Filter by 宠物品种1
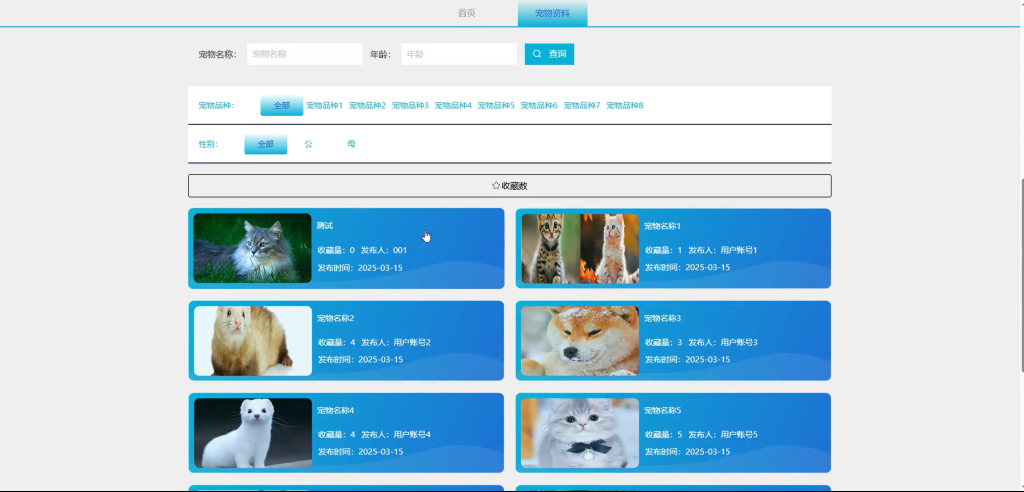 pyautogui.click(x=325, y=105)
